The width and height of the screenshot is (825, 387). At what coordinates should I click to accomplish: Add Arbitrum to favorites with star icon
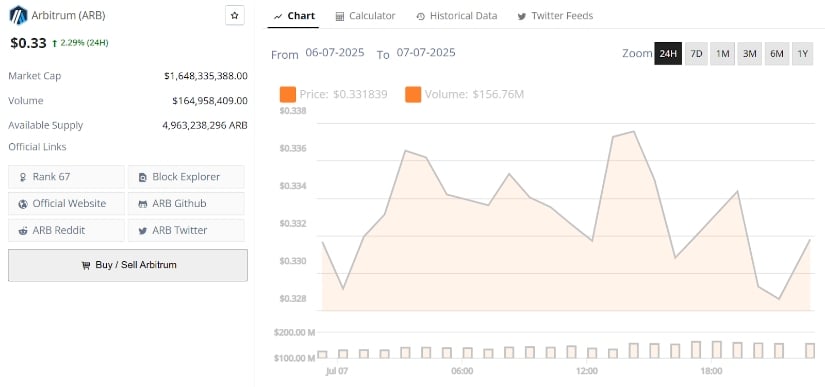(x=235, y=15)
